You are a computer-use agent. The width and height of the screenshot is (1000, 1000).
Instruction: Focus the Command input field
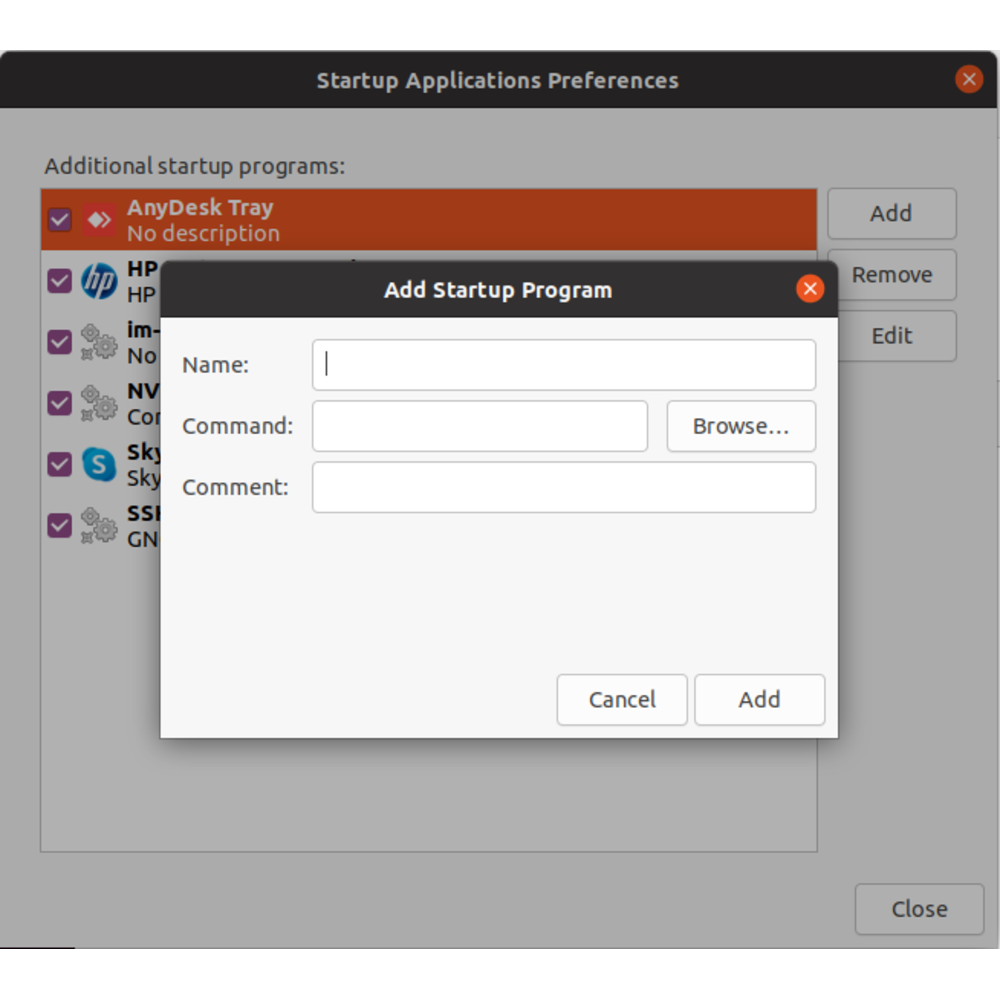click(479, 426)
